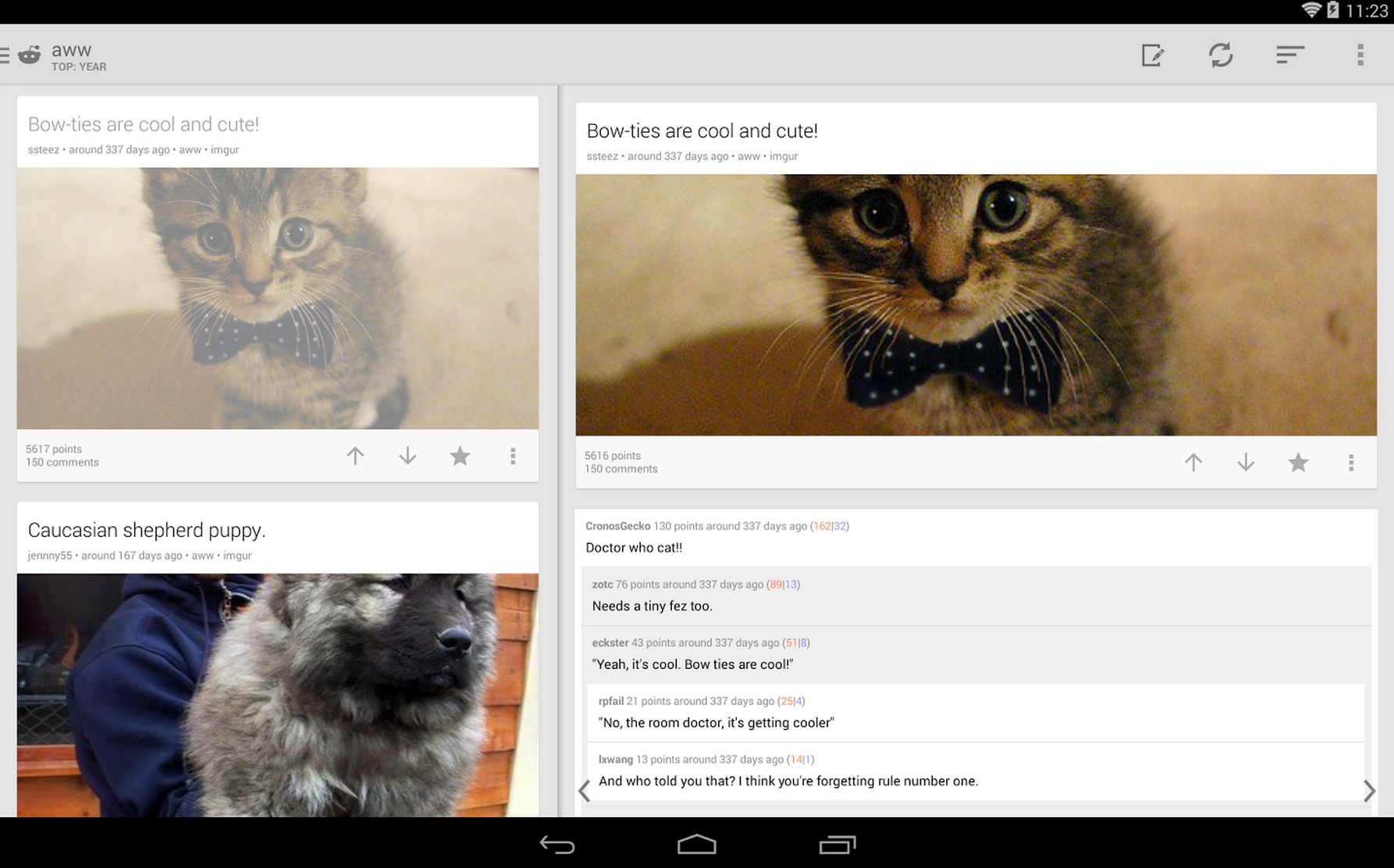Downvote Bow-ties post in detail pane
Screen dimensions: 1394x868
[1246, 462]
